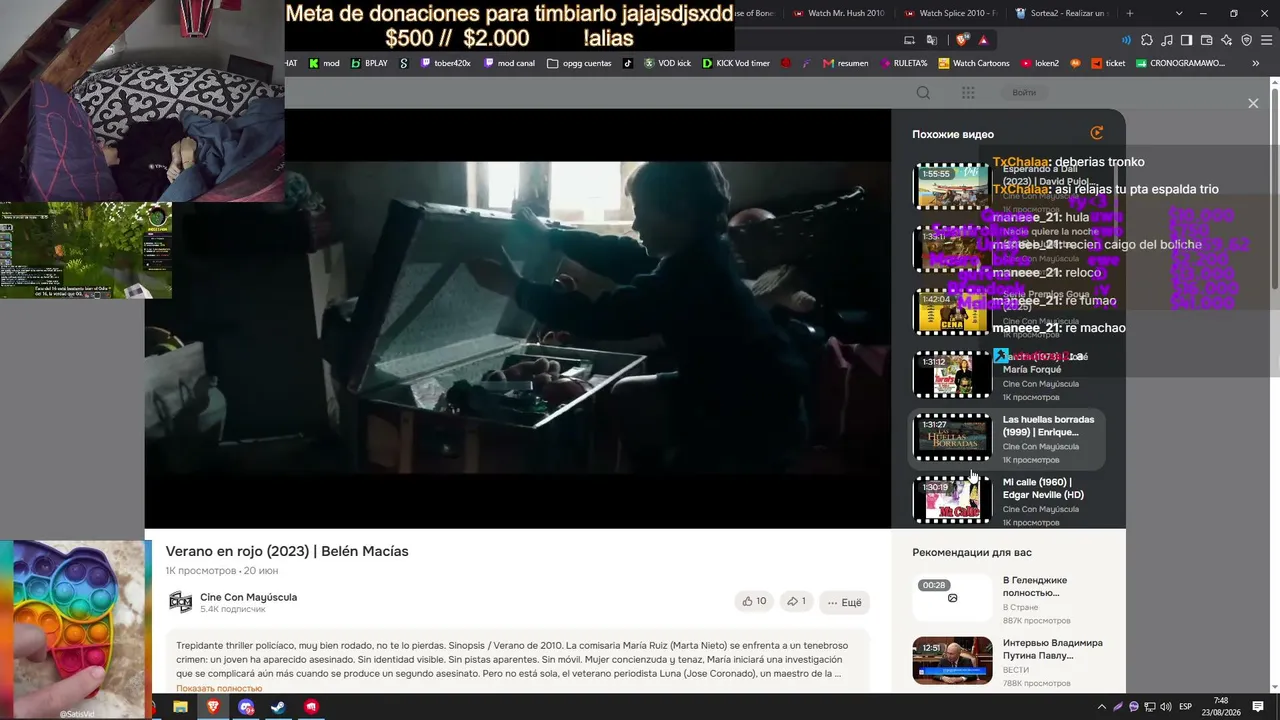Open File Explorer from the taskbar
1280x720 pixels.
point(180,707)
